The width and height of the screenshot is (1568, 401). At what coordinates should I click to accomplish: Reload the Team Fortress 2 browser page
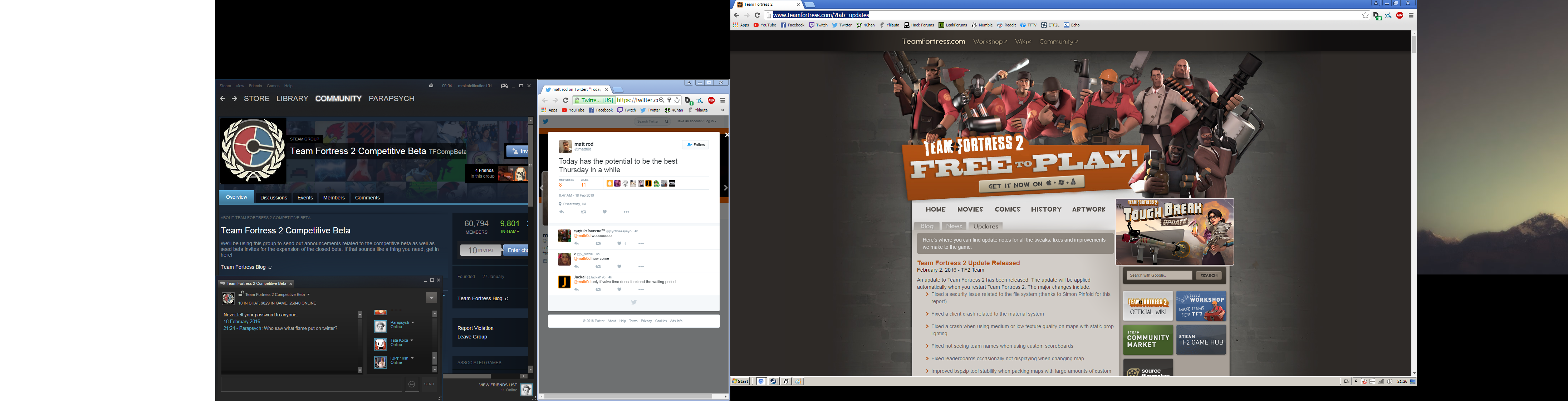(x=757, y=15)
